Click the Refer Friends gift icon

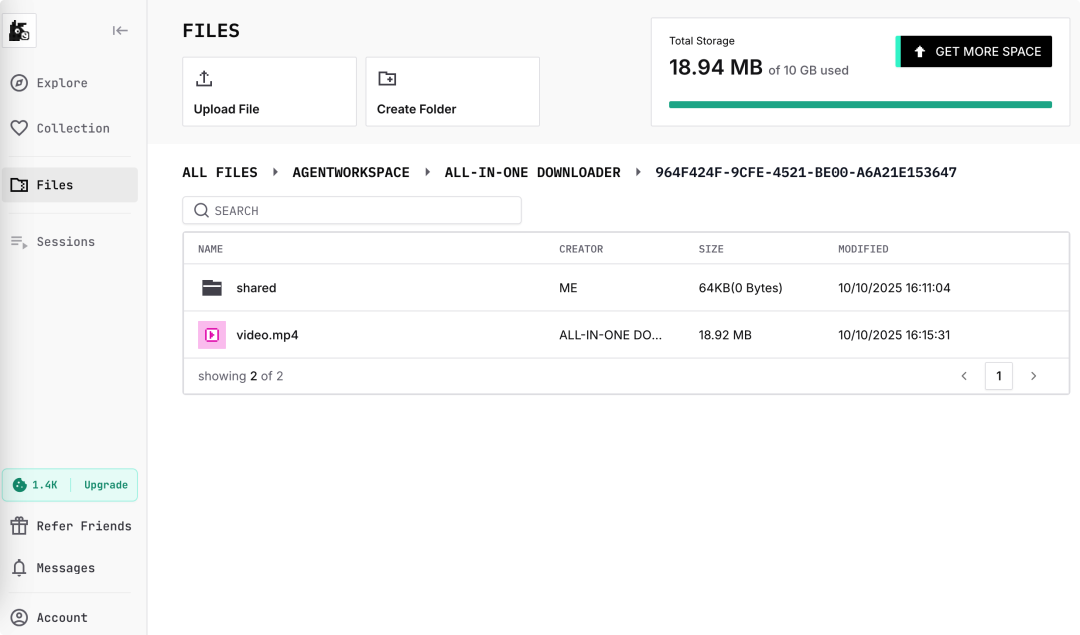[19, 526]
